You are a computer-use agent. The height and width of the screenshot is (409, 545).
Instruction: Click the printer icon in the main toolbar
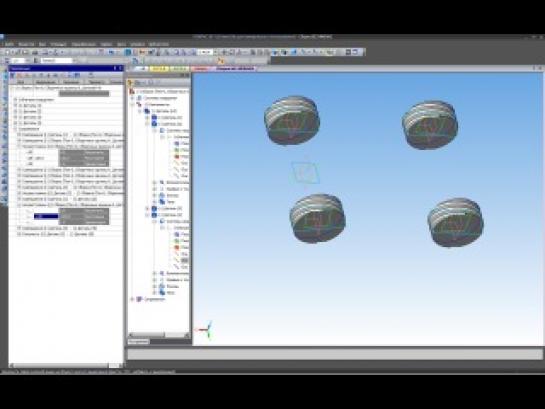pyautogui.click(x=35, y=52)
